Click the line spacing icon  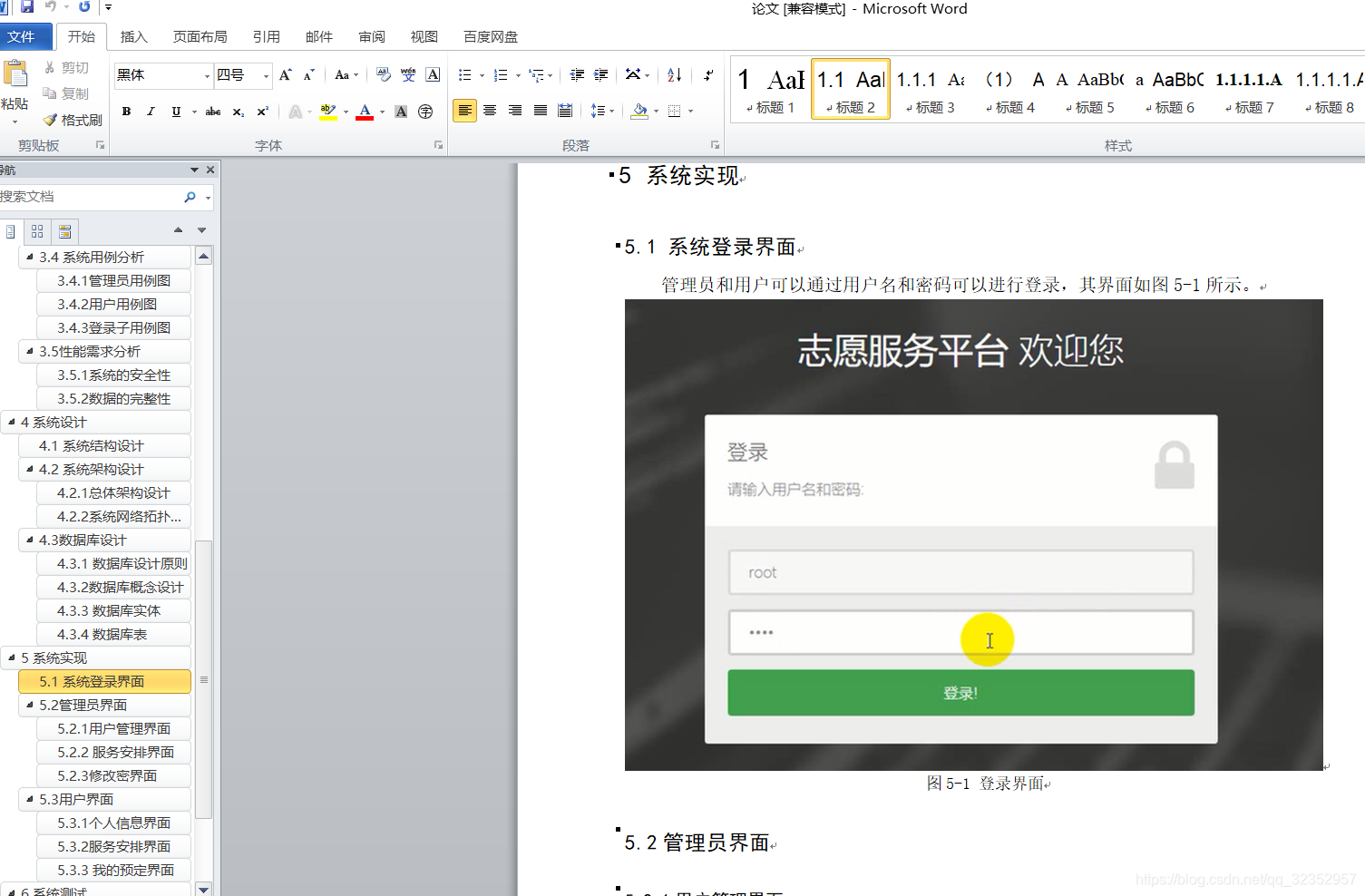(598, 111)
